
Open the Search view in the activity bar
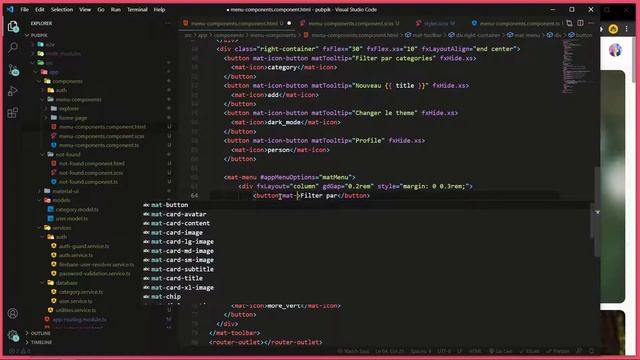click(13, 48)
